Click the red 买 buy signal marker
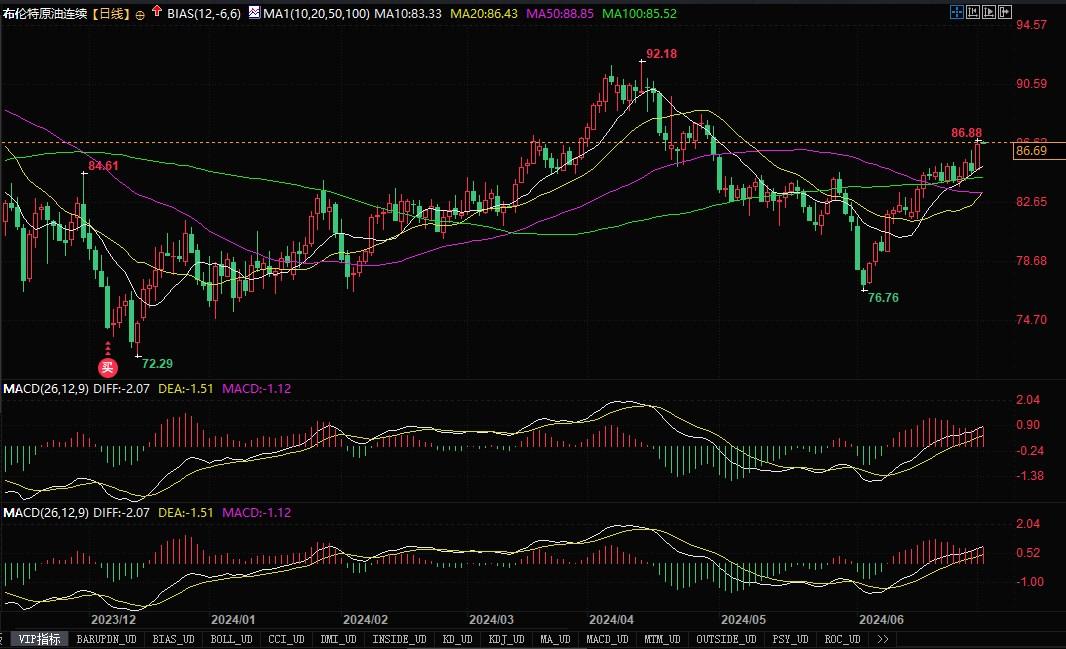 [x=108, y=367]
